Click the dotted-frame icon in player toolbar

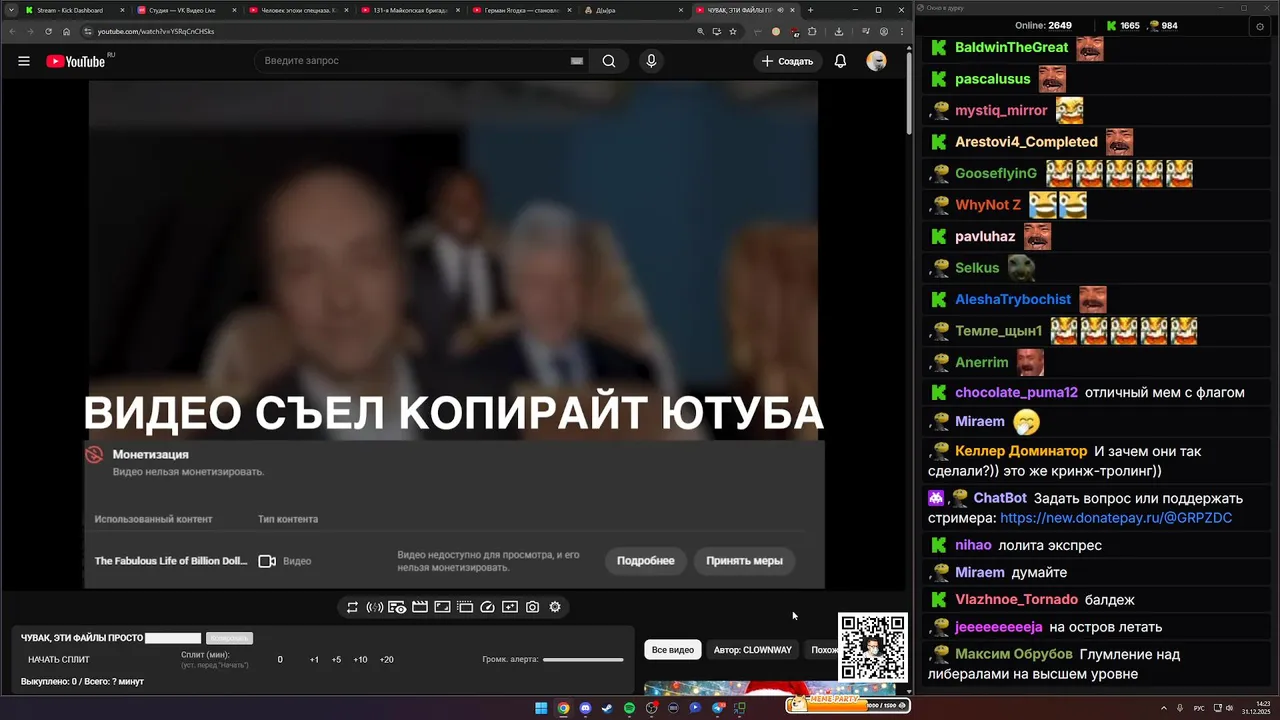[x=465, y=607]
